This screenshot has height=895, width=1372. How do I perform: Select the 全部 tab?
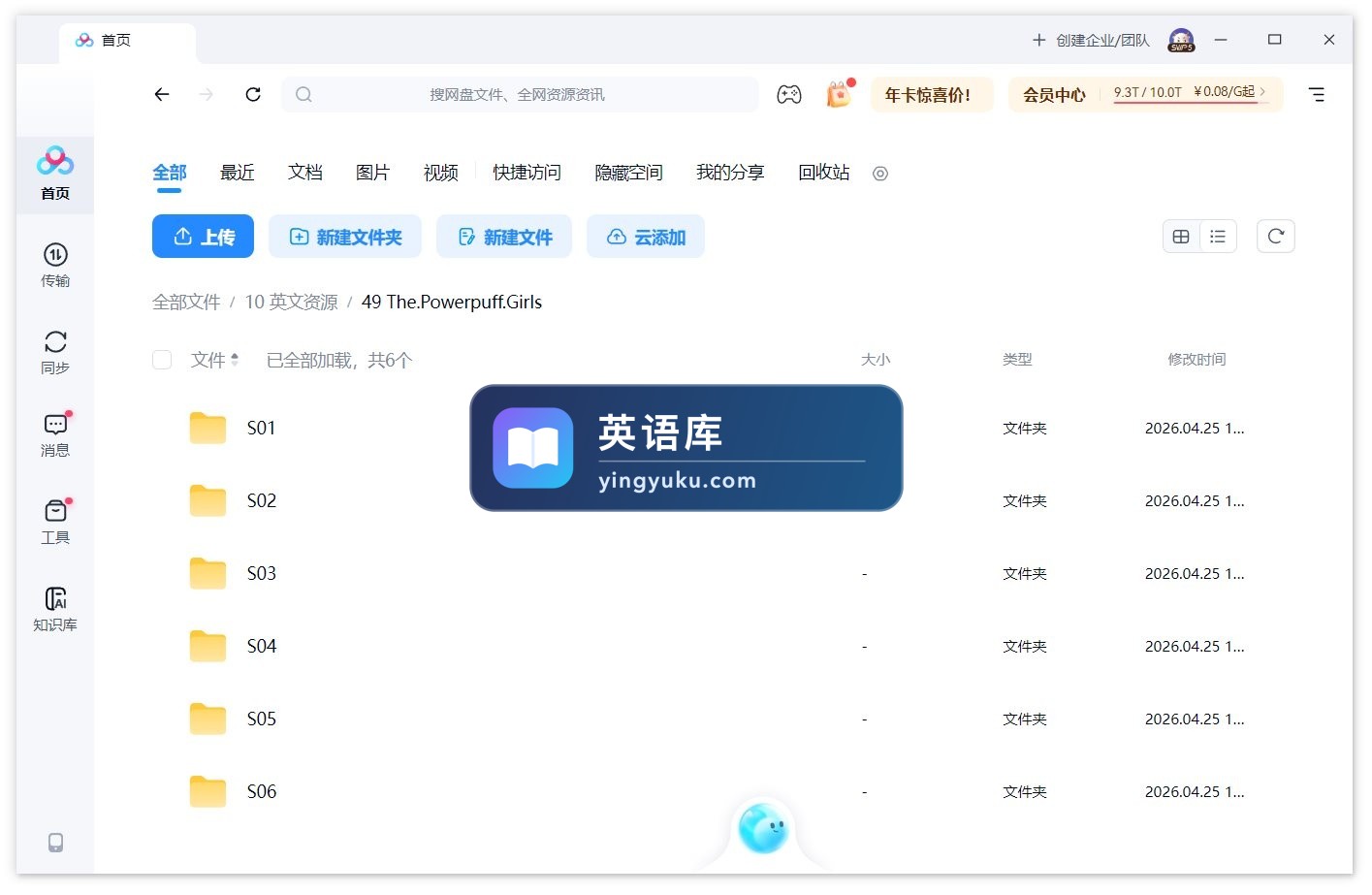click(x=170, y=173)
